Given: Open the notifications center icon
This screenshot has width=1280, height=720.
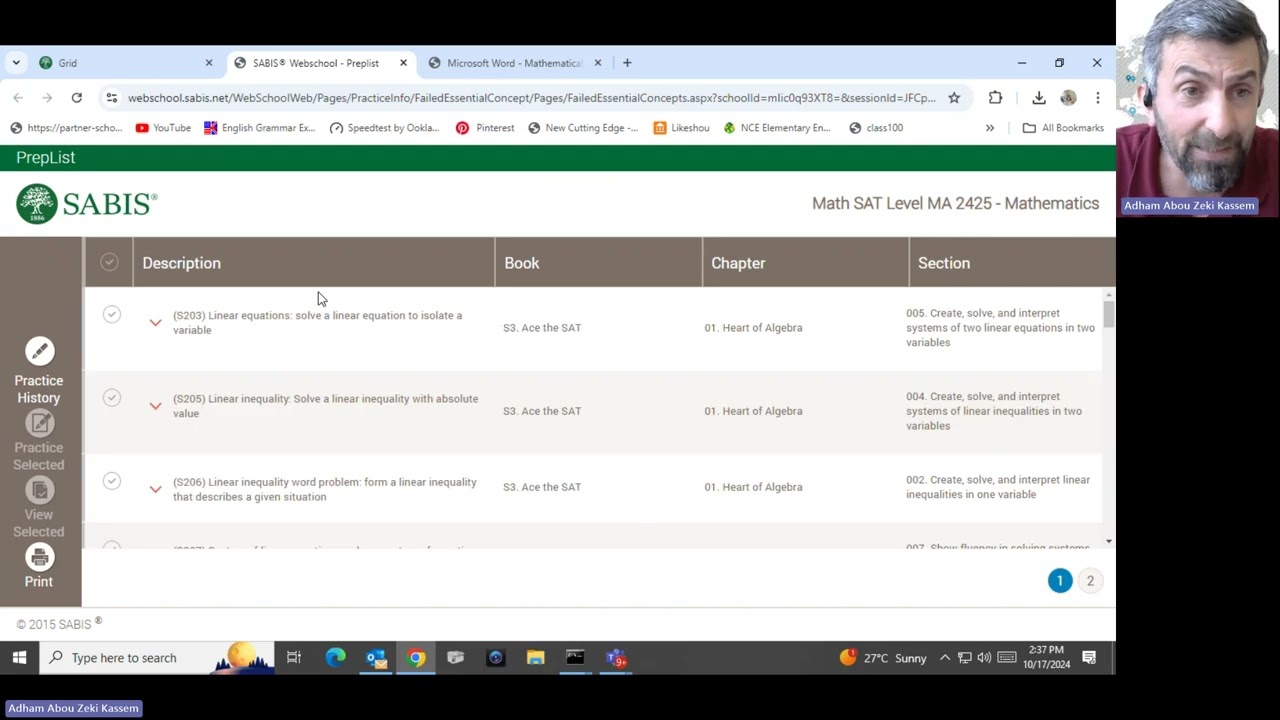Looking at the screenshot, I should pyautogui.click(x=1089, y=658).
